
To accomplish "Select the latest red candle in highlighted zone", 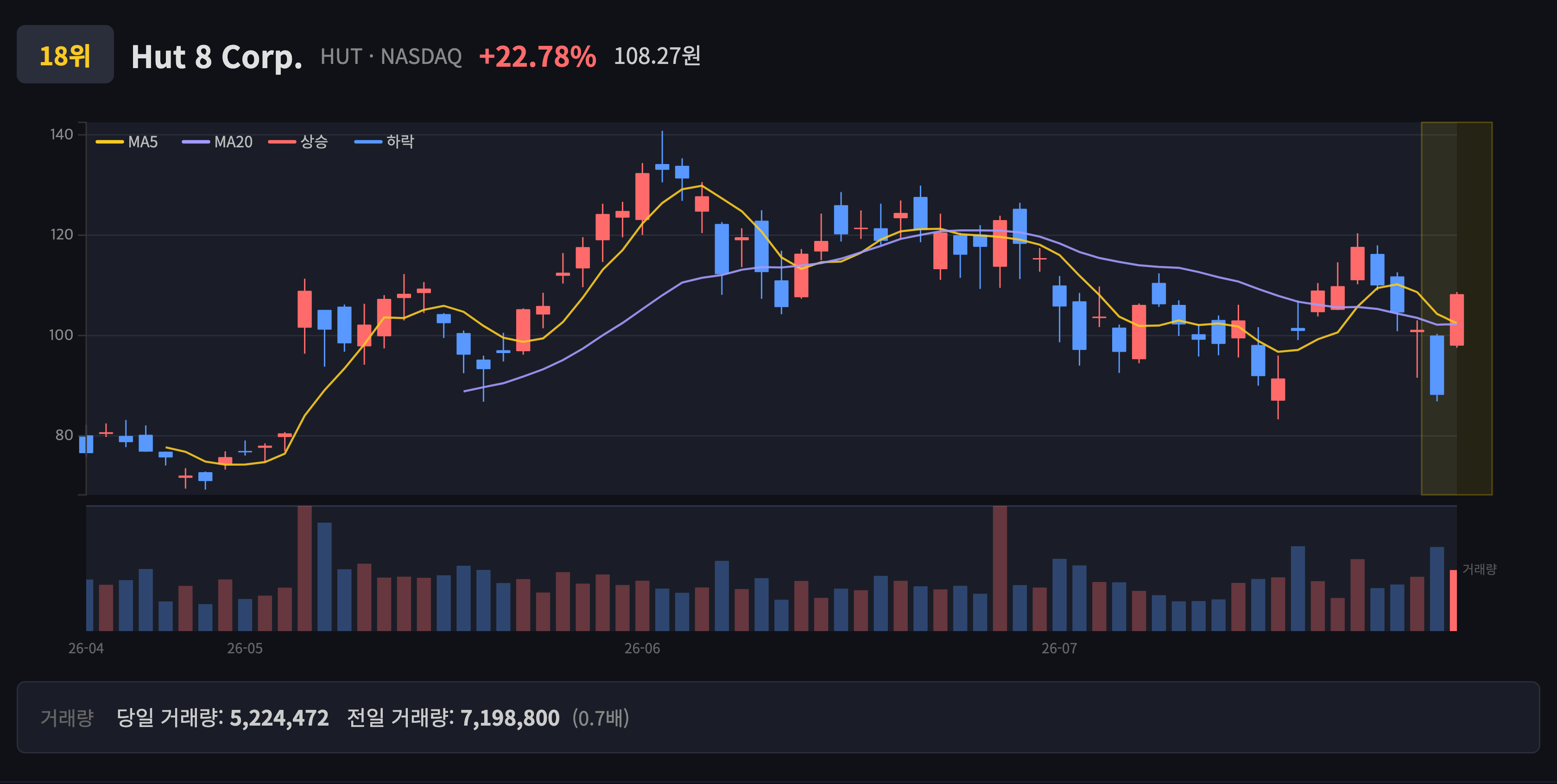I will point(1456,320).
